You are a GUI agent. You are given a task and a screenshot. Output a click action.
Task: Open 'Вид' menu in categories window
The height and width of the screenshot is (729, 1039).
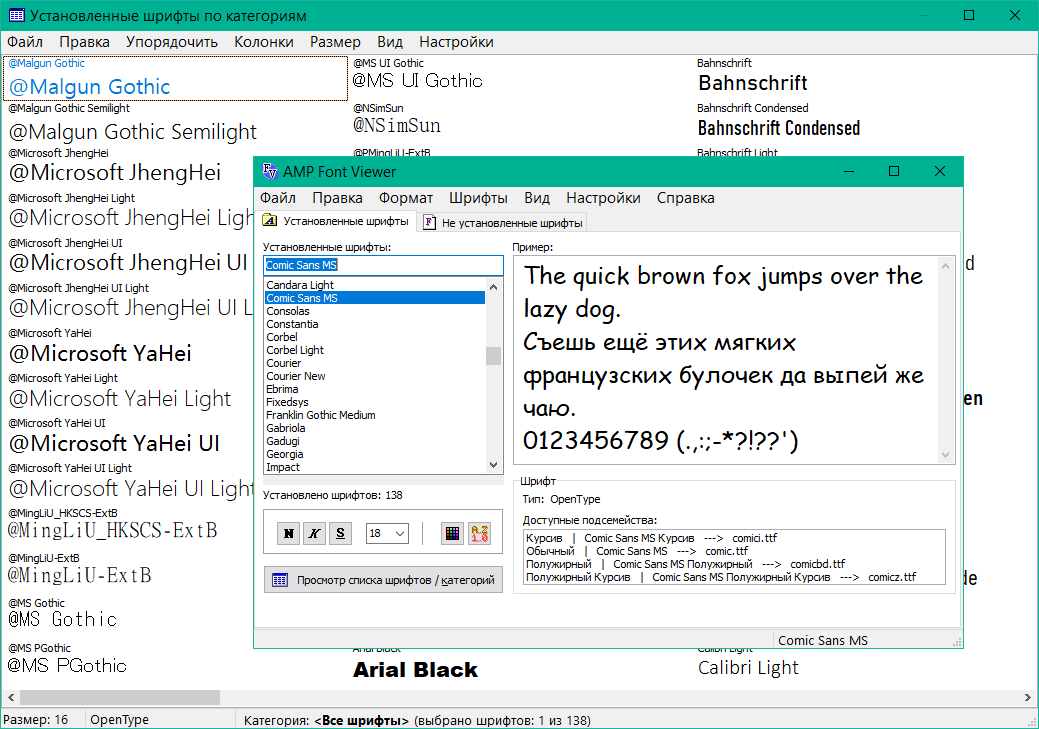(390, 42)
